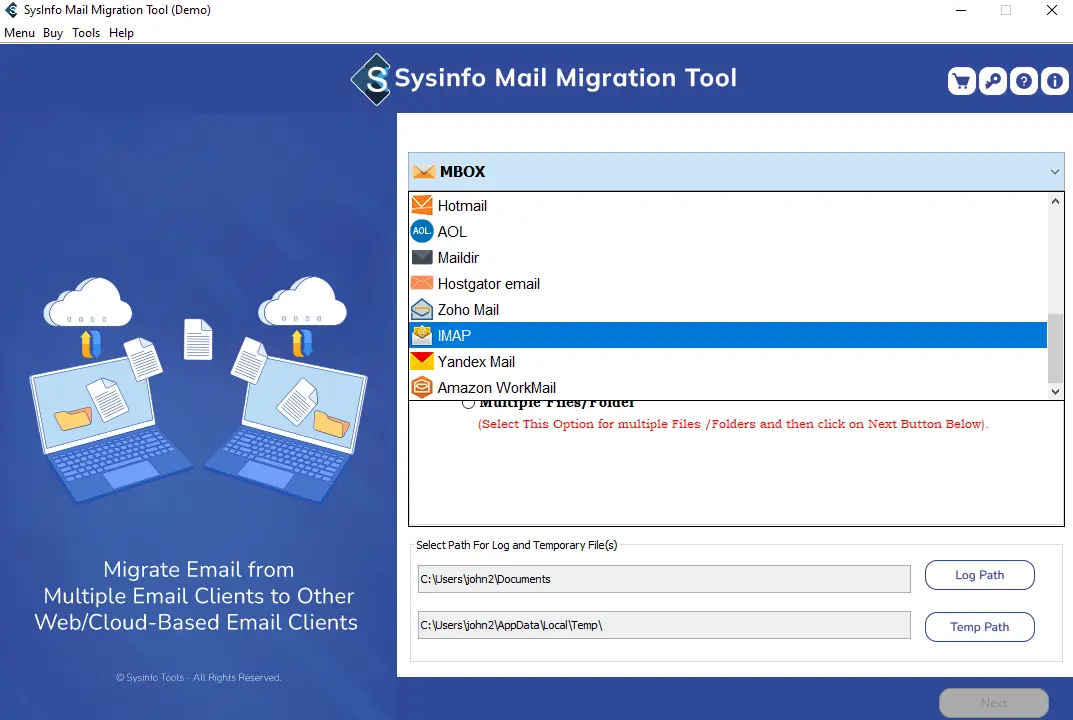Open the Buy menu
Image resolution: width=1073 pixels, height=720 pixels.
53,33
